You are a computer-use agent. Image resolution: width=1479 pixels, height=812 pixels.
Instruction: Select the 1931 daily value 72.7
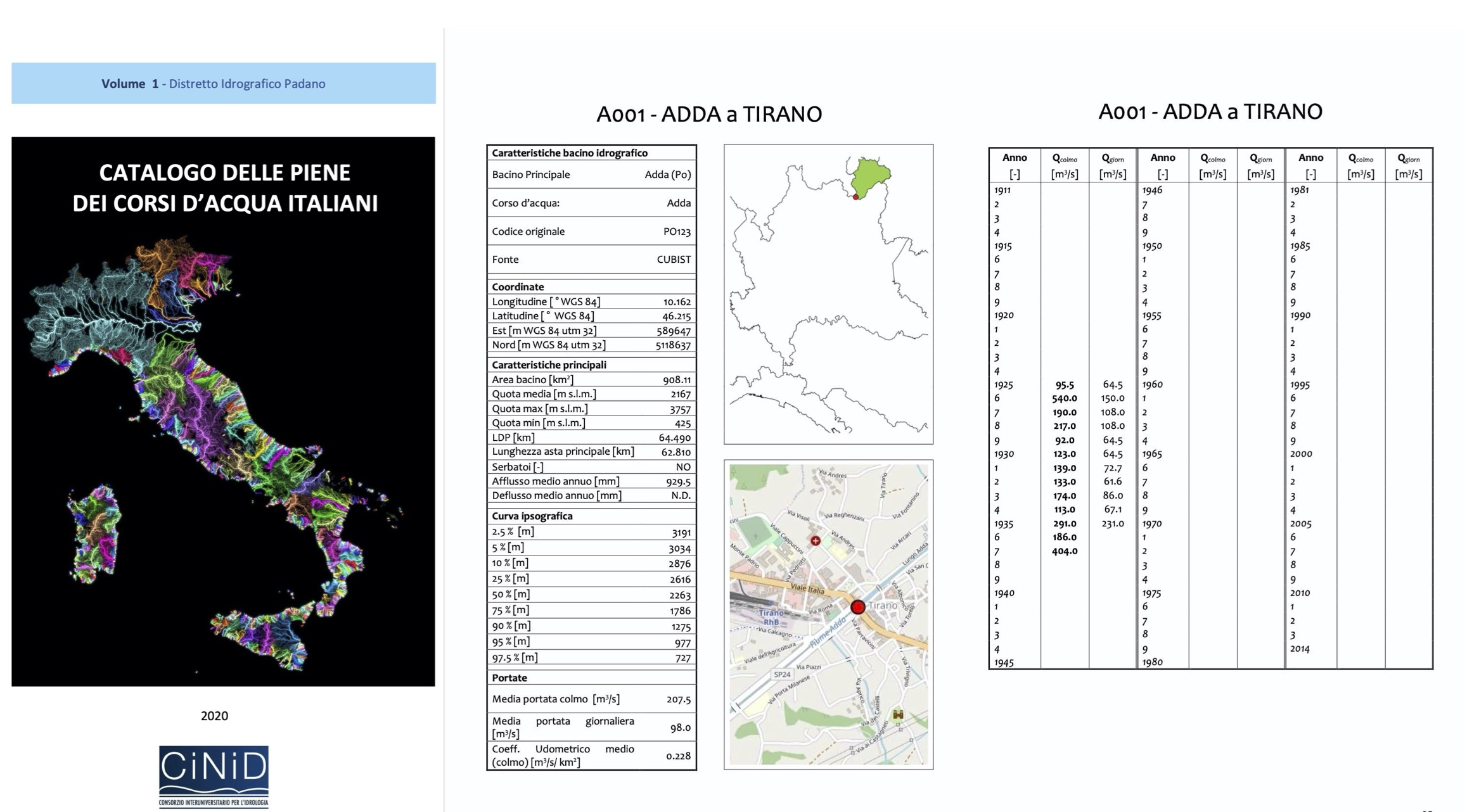(x=1113, y=468)
